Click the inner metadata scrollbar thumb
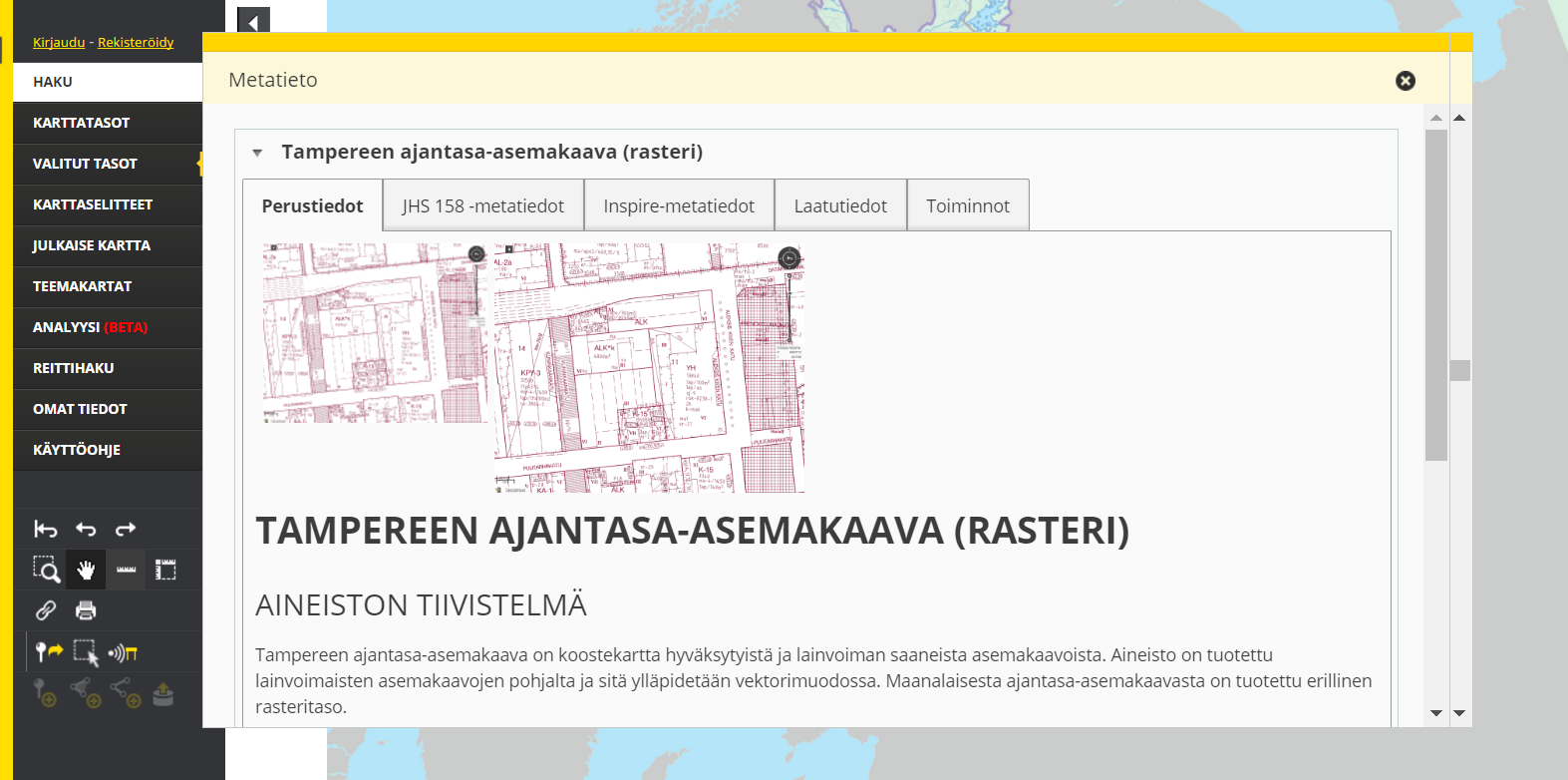Screen dimensions: 1568x780 click(1436, 295)
